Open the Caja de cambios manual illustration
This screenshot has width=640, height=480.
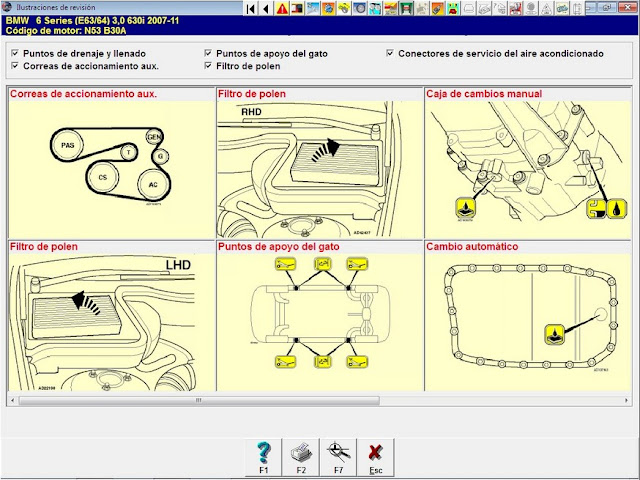[528, 169]
